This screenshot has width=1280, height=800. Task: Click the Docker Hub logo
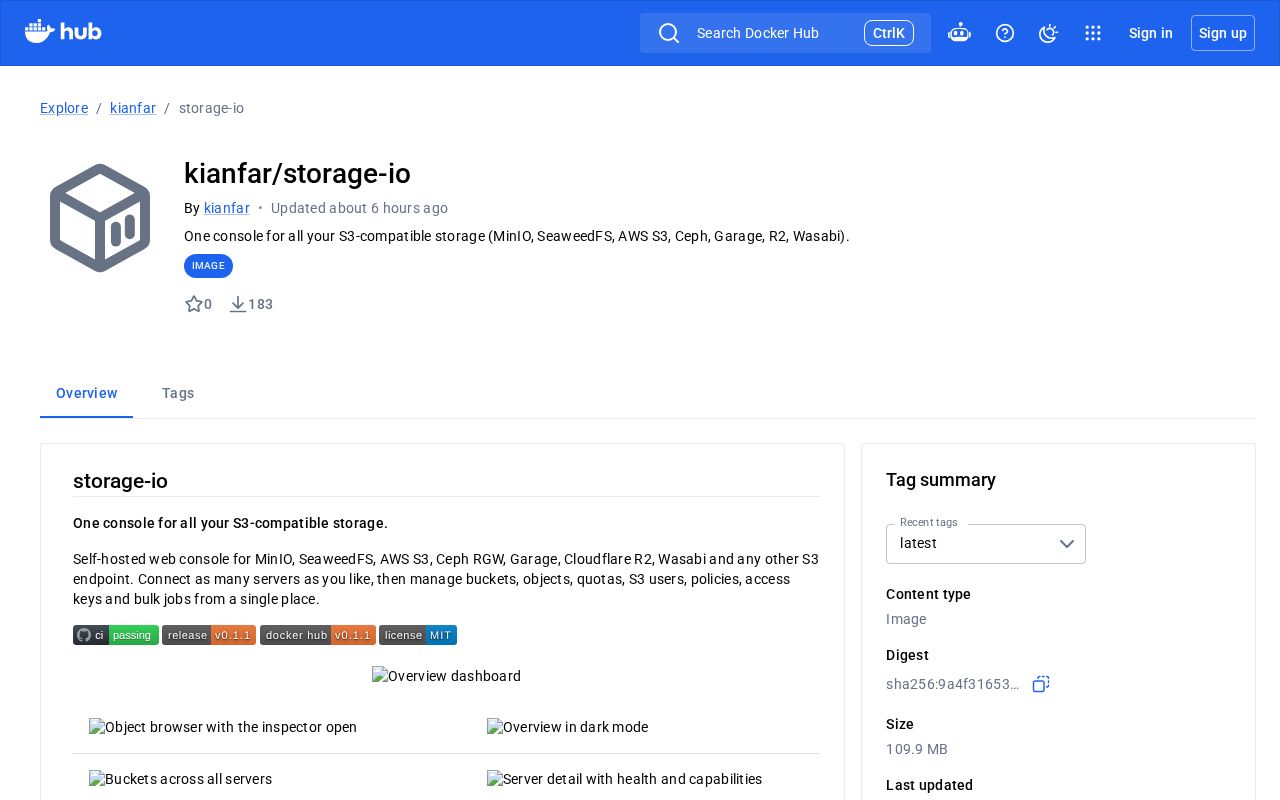coord(63,32)
